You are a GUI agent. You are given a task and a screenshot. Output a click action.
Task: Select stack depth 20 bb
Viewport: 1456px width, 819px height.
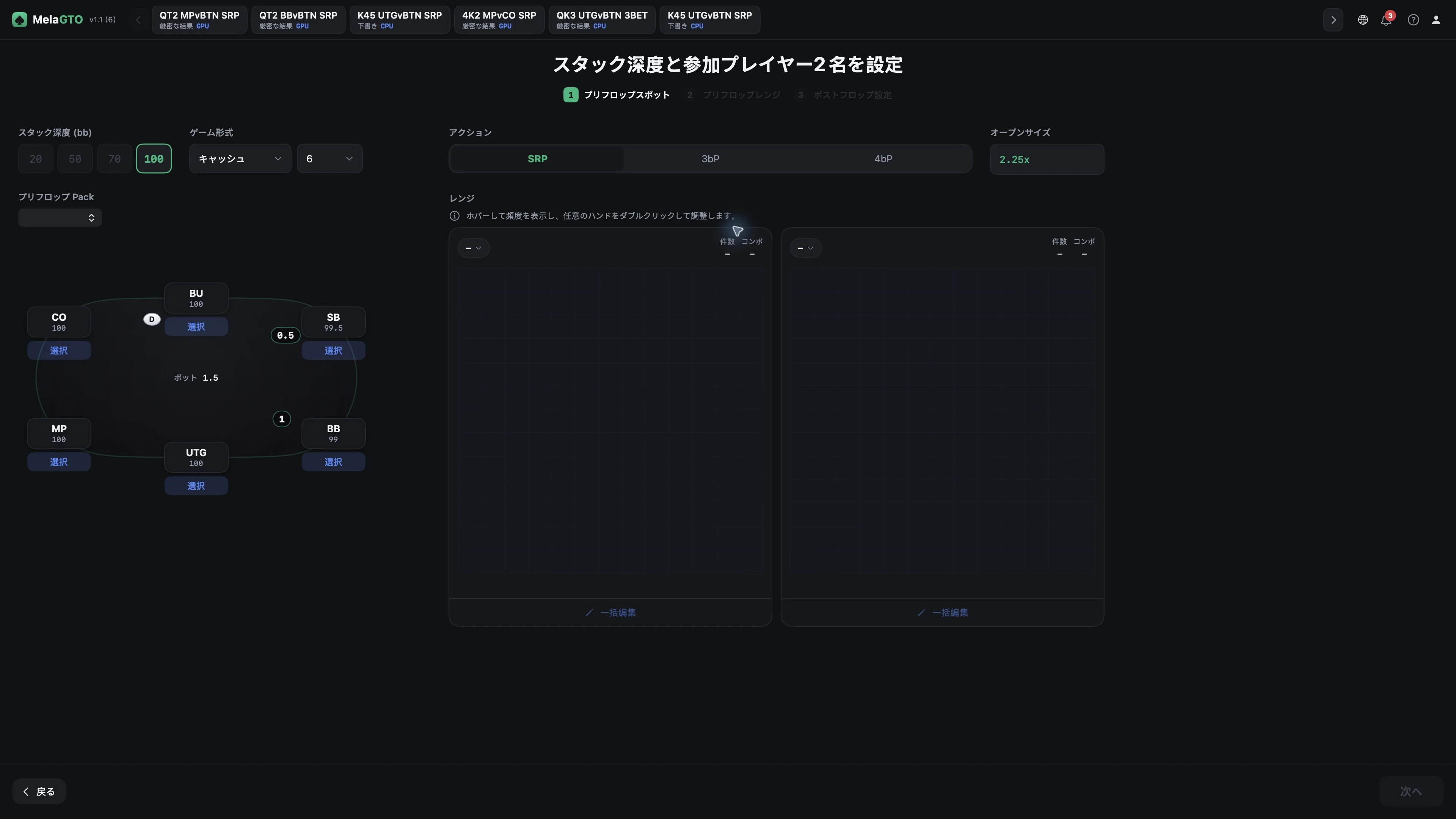tap(36, 159)
